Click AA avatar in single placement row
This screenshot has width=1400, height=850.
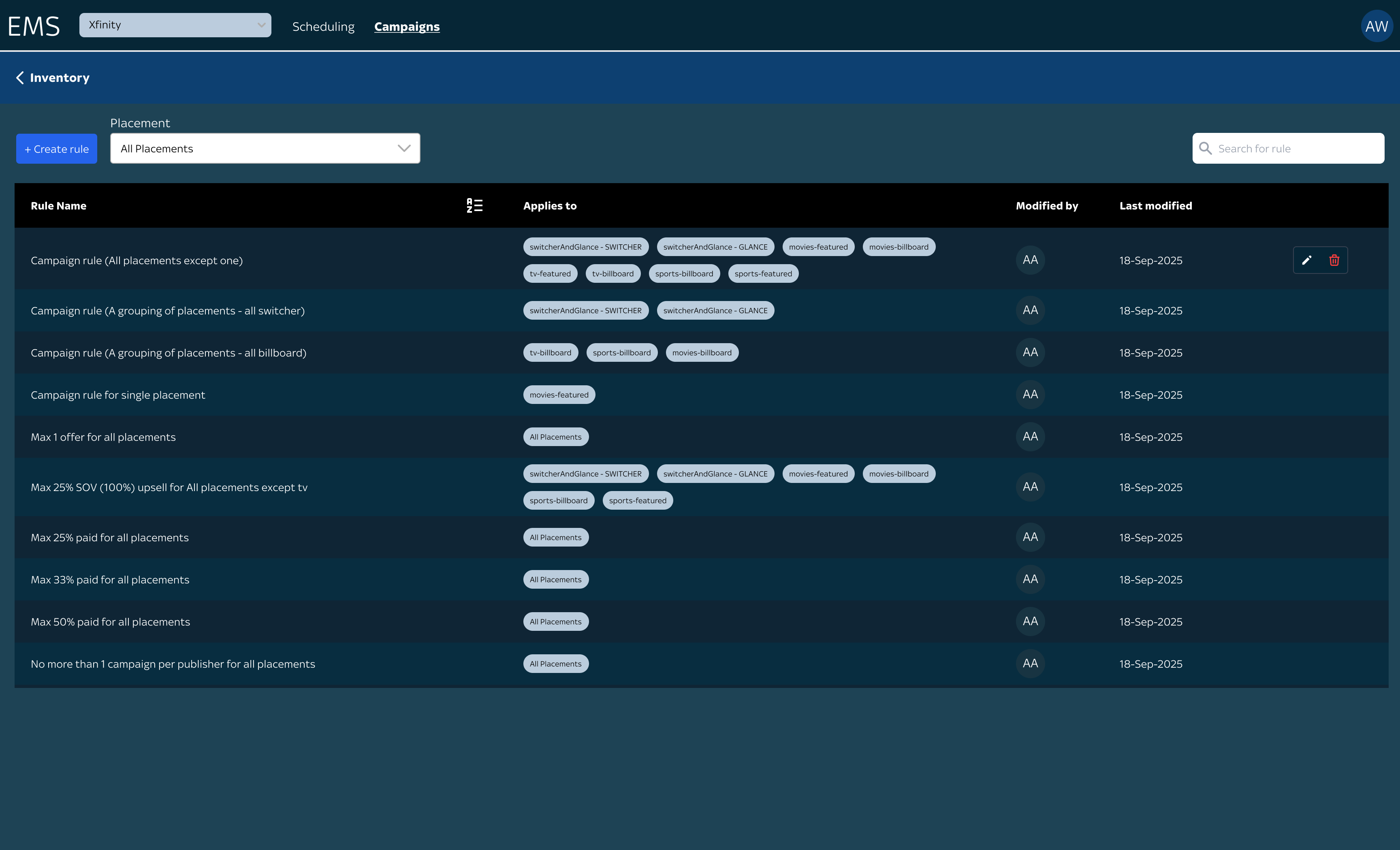[1030, 395]
